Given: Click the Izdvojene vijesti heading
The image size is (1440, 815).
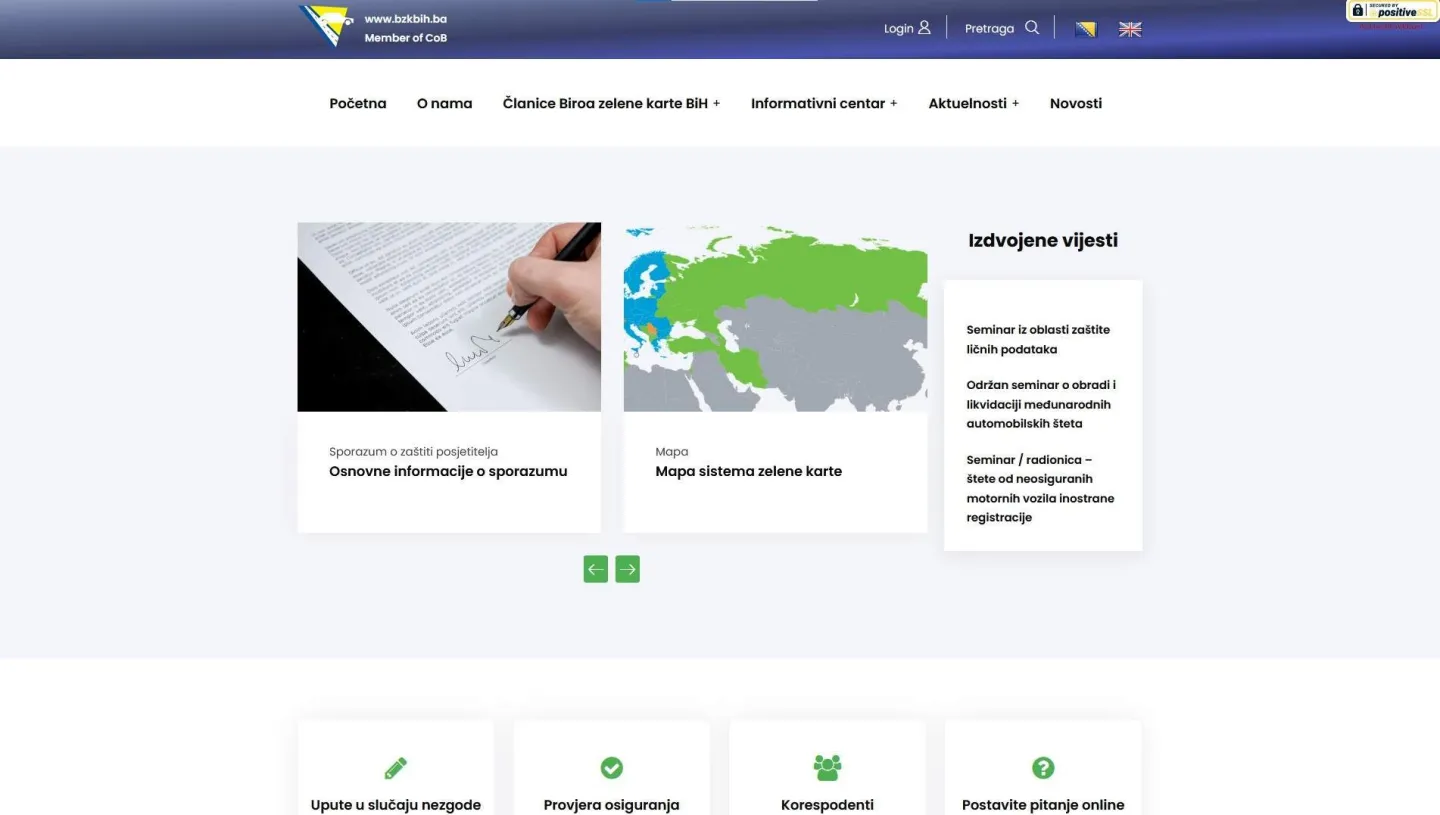Looking at the screenshot, I should (1043, 240).
